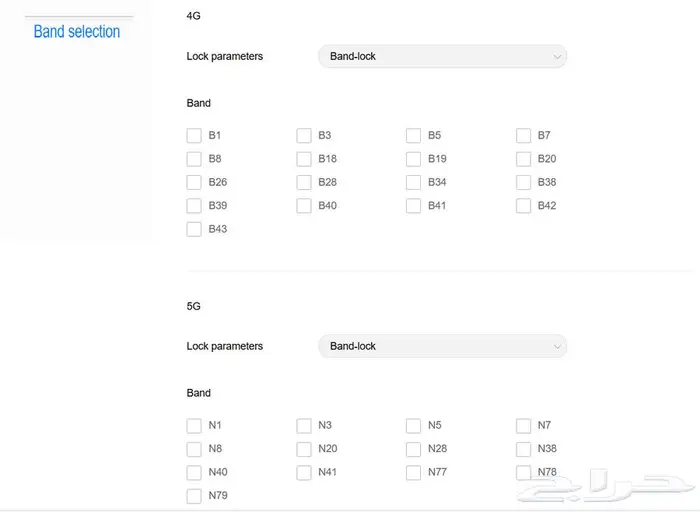Toggle the N40 band checkbox

click(194, 473)
